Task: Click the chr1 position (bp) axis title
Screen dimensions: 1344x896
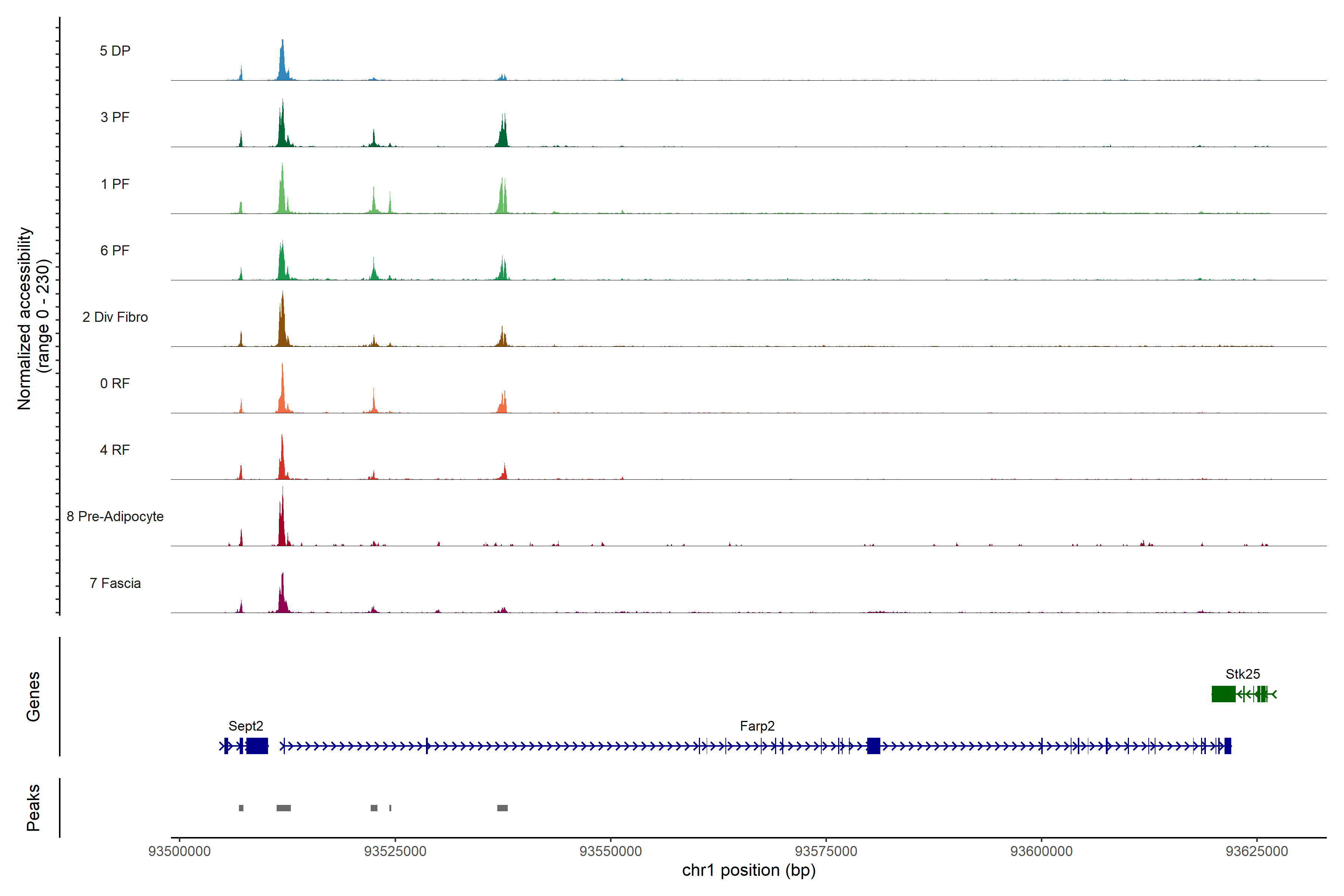Action: point(749,871)
